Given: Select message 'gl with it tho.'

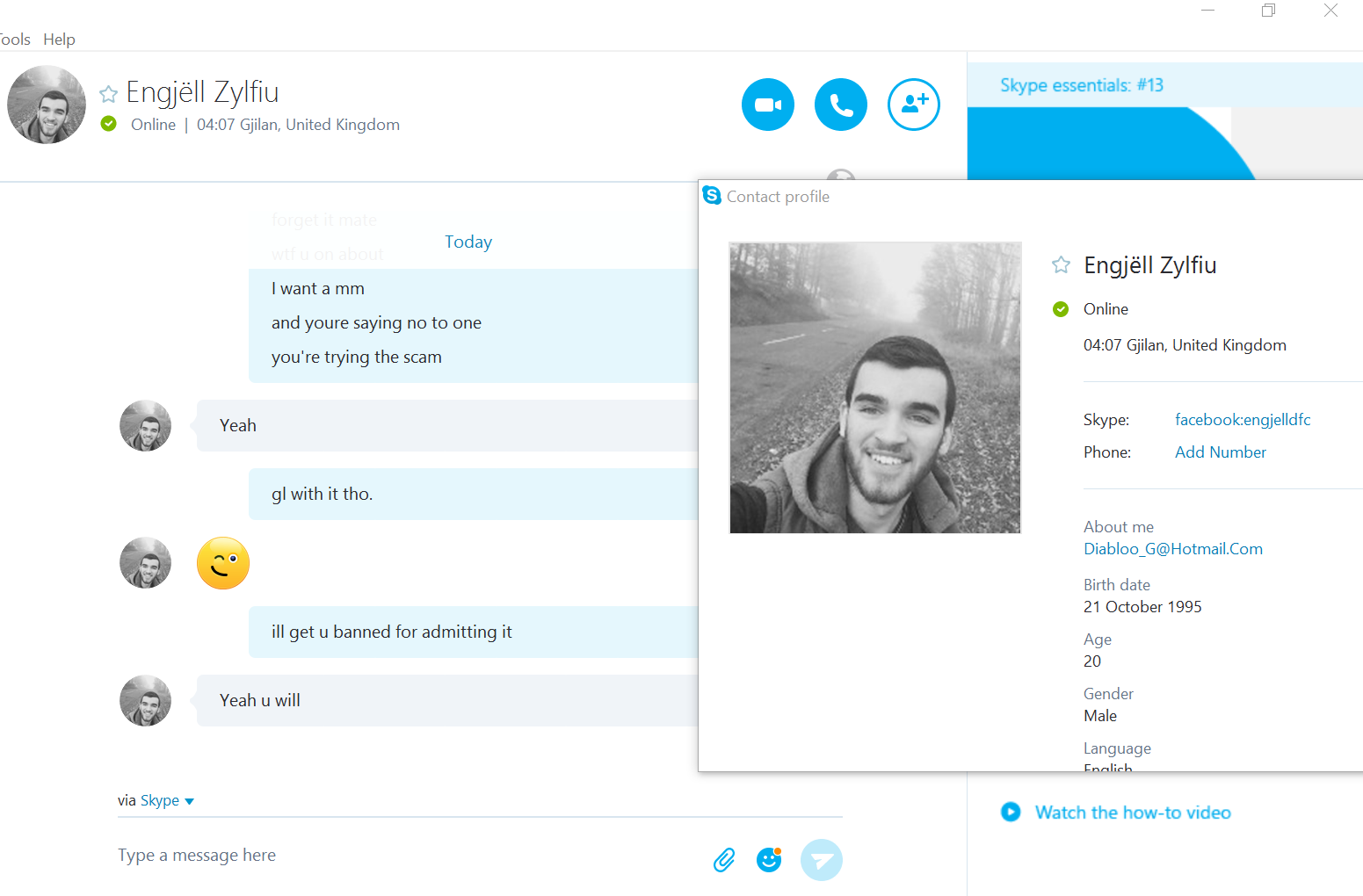Looking at the screenshot, I should tap(322, 494).
